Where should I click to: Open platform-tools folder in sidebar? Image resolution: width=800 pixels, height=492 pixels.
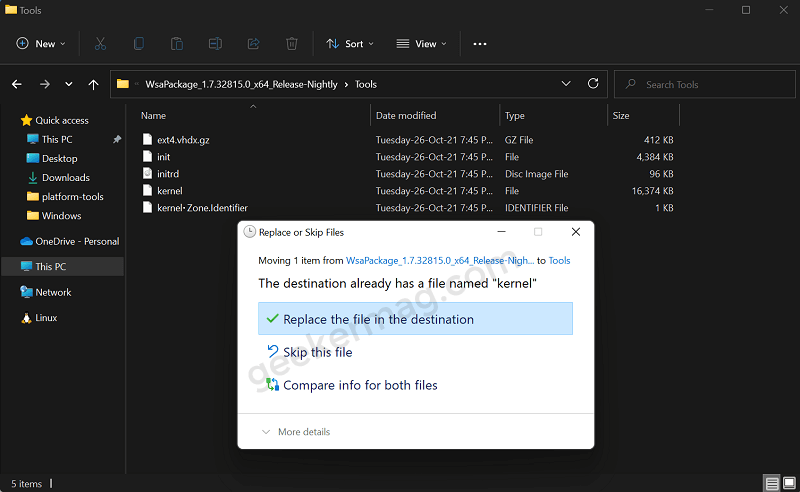[x=72, y=196]
